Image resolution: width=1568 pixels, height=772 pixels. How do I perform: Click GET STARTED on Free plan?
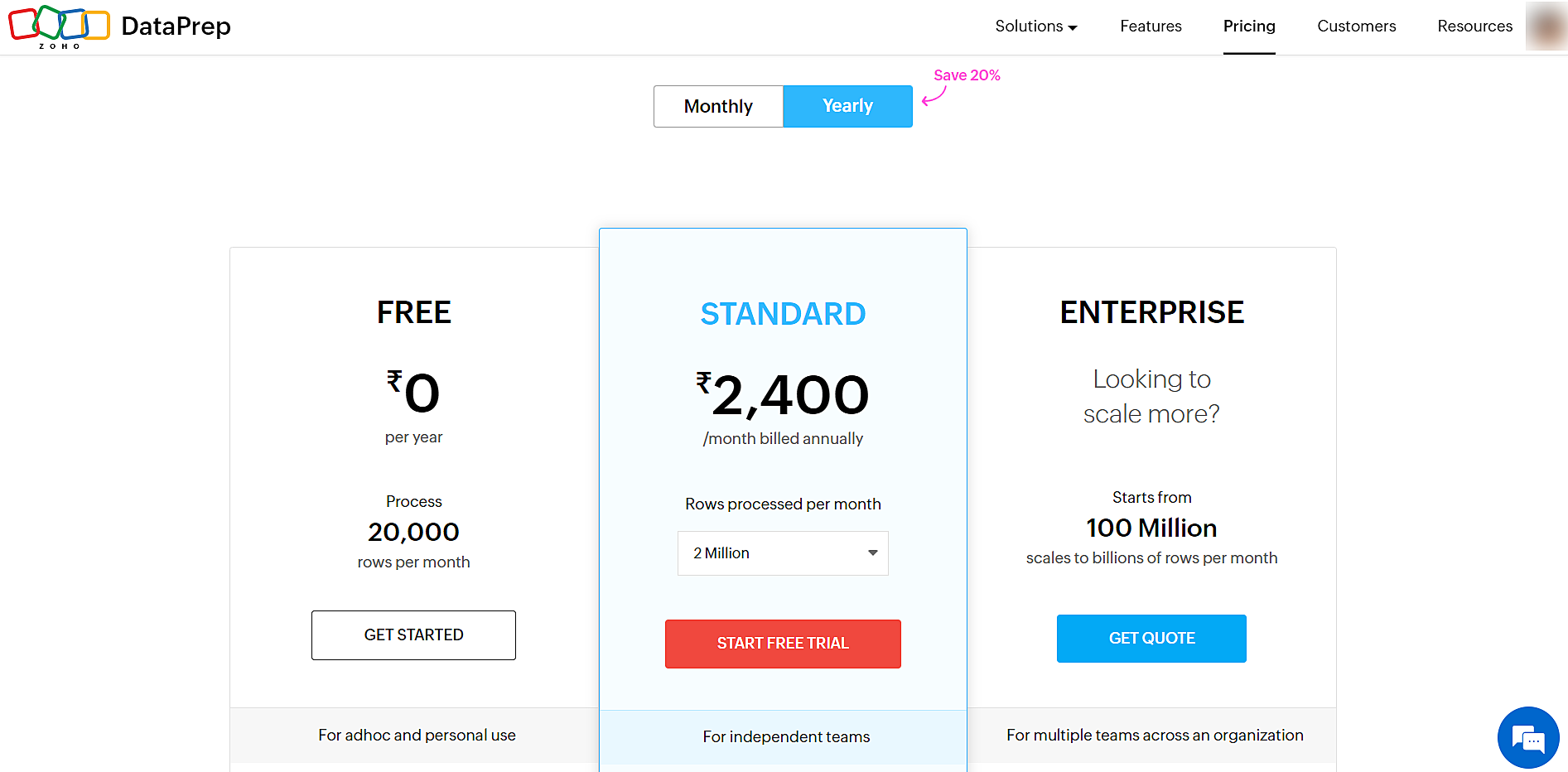pyautogui.click(x=413, y=635)
